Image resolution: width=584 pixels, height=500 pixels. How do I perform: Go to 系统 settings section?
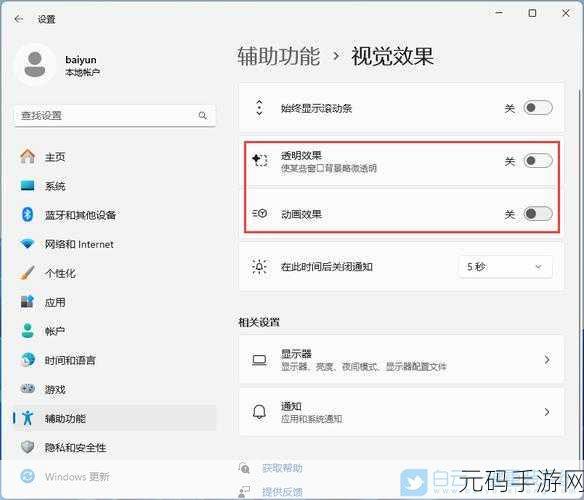pyautogui.click(x=115, y=186)
